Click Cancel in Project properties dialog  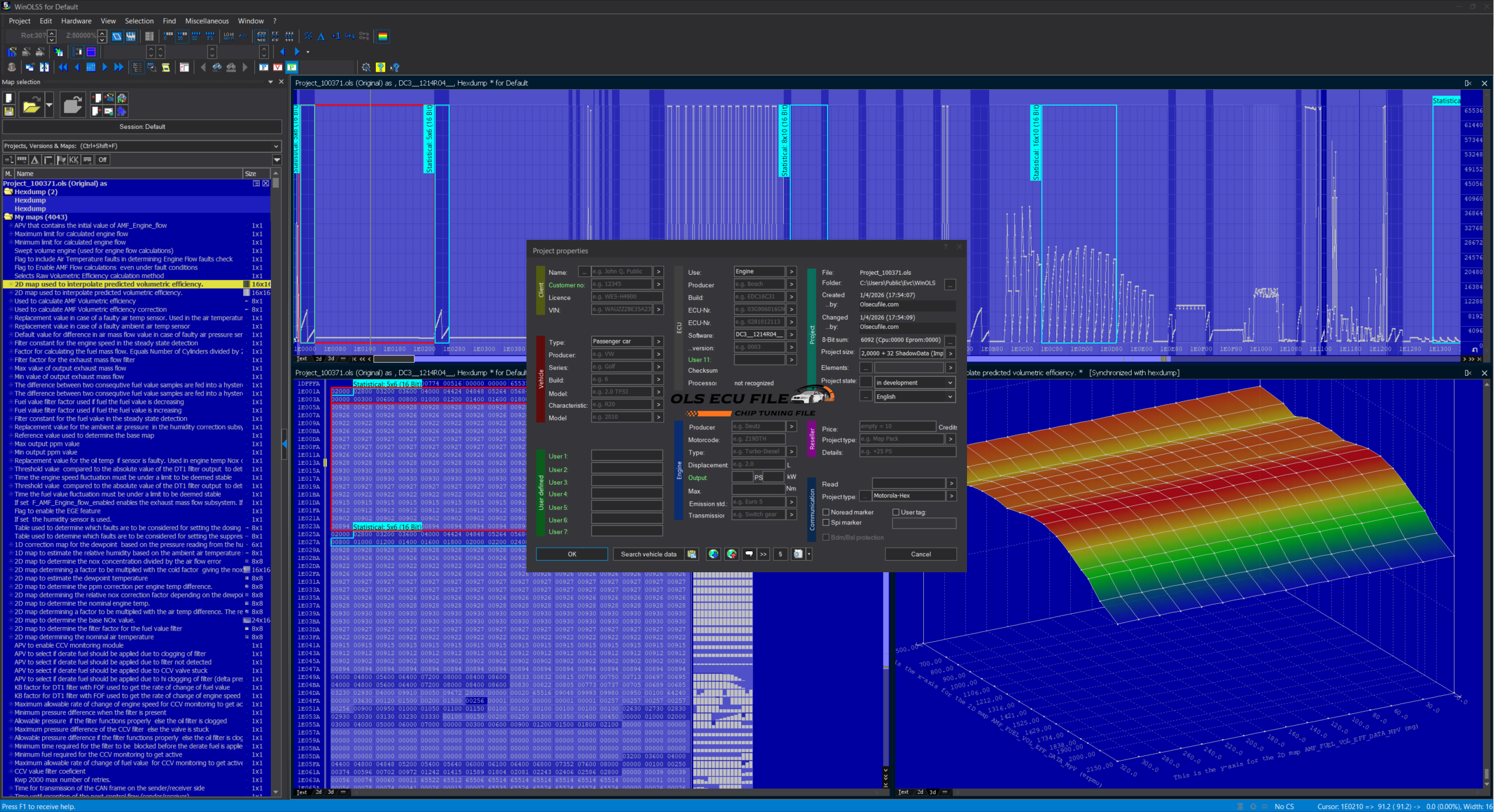tap(920, 554)
